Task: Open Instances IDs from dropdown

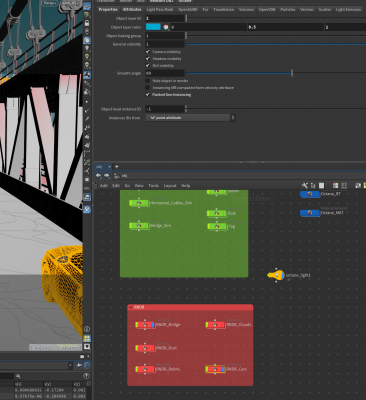Action: pyautogui.click(x=190, y=118)
